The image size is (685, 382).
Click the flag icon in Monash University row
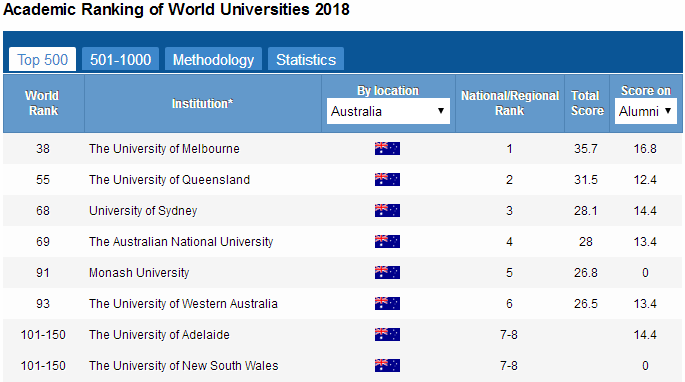point(387,273)
